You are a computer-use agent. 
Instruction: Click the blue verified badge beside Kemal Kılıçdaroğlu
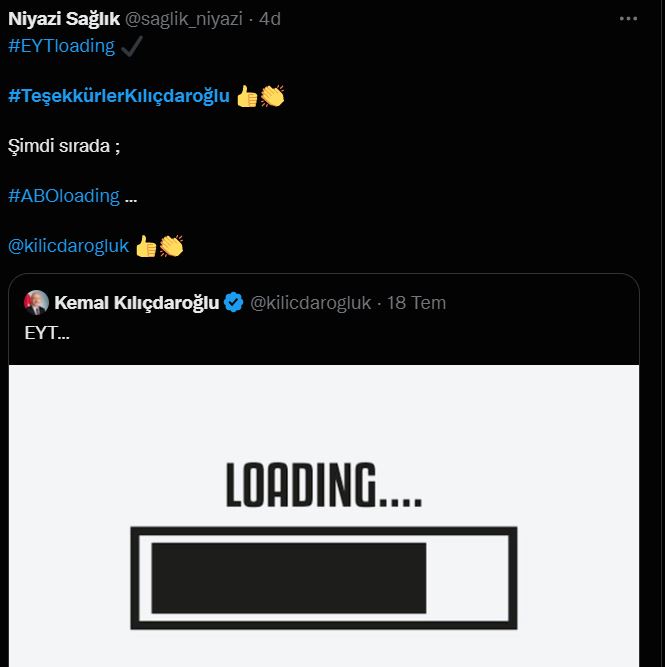coord(233,303)
